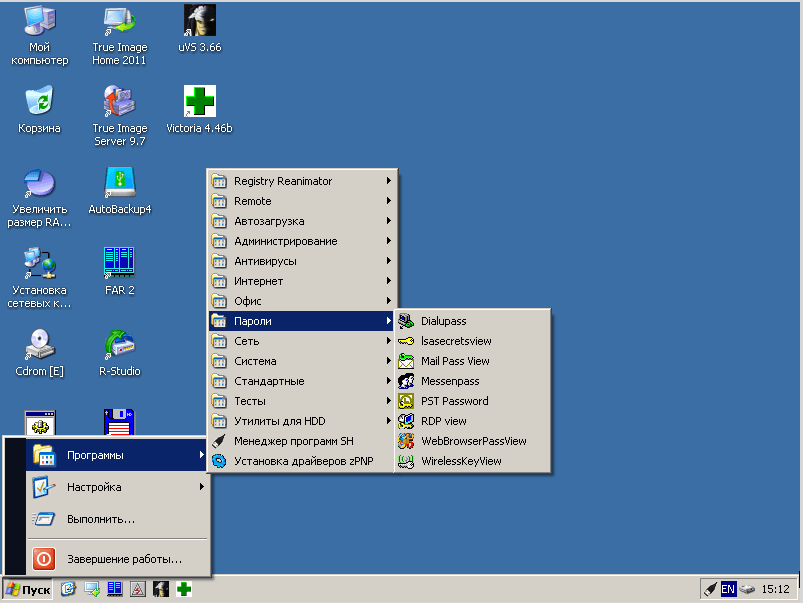The image size is (803, 603).
Task: Click first quick launch icon next to Пуск
Action: (68, 589)
